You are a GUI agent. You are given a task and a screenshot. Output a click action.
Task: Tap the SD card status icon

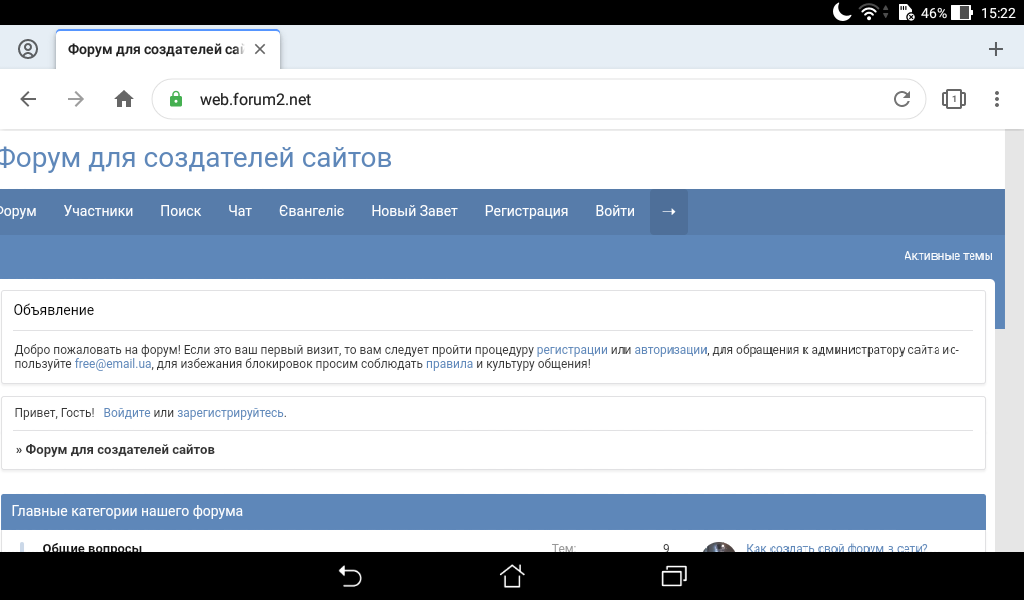906,12
